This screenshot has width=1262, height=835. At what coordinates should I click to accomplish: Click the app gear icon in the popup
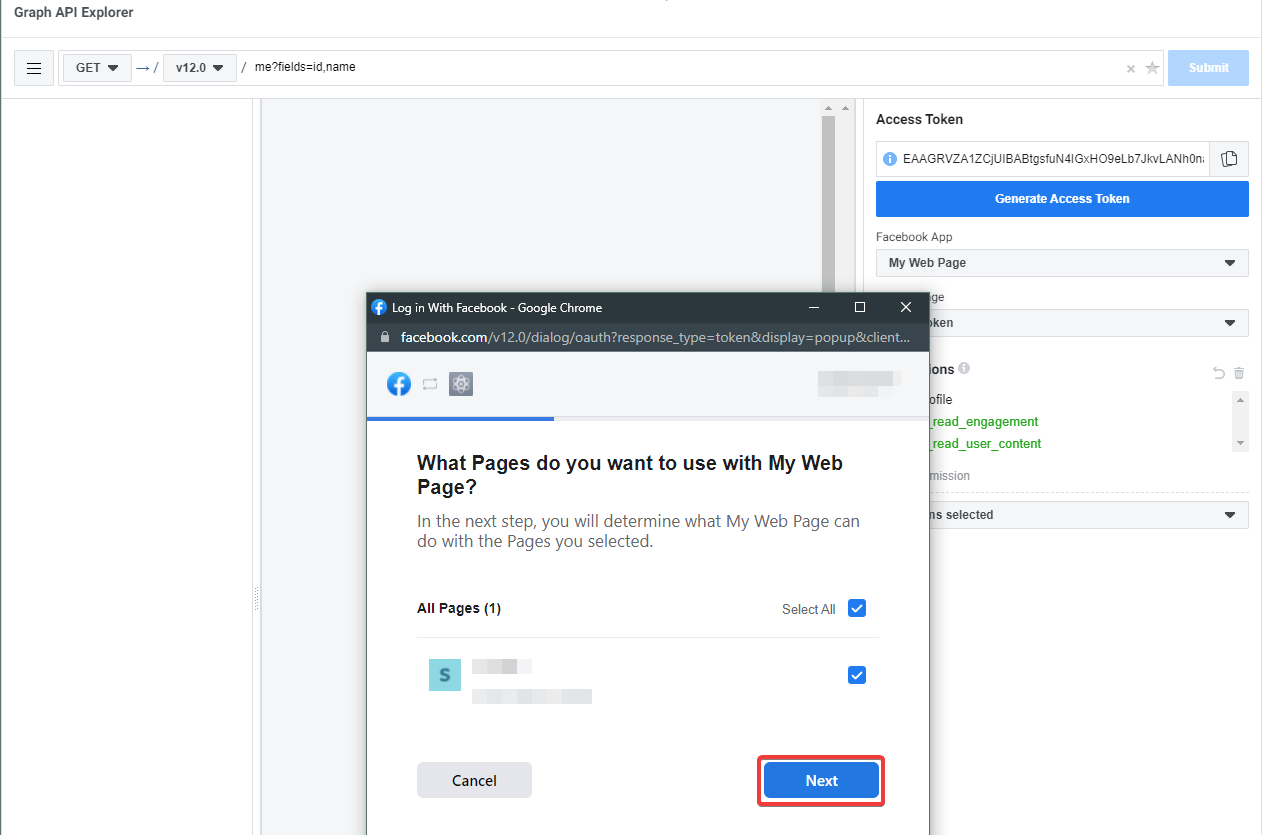coord(461,384)
